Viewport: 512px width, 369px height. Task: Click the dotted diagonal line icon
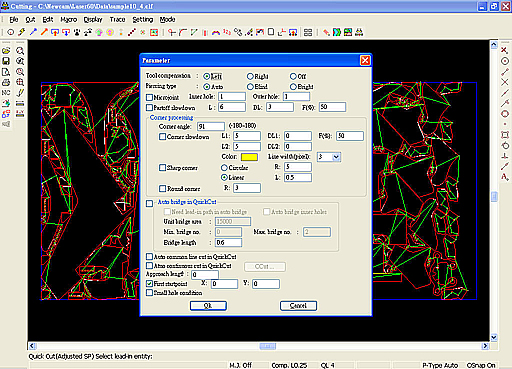point(132,32)
